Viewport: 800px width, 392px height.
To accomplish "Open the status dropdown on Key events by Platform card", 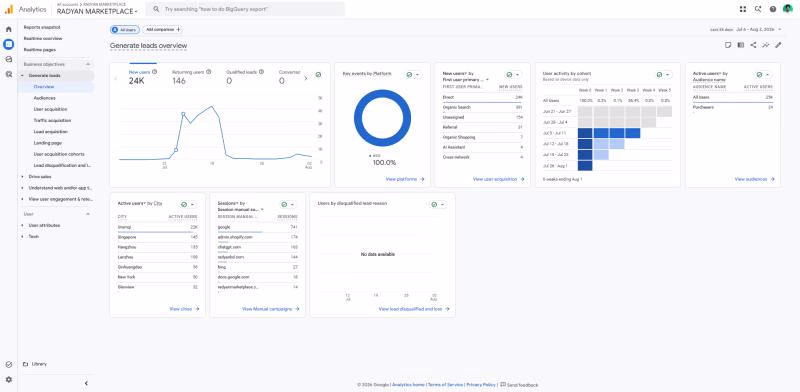I will click(413, 75).
